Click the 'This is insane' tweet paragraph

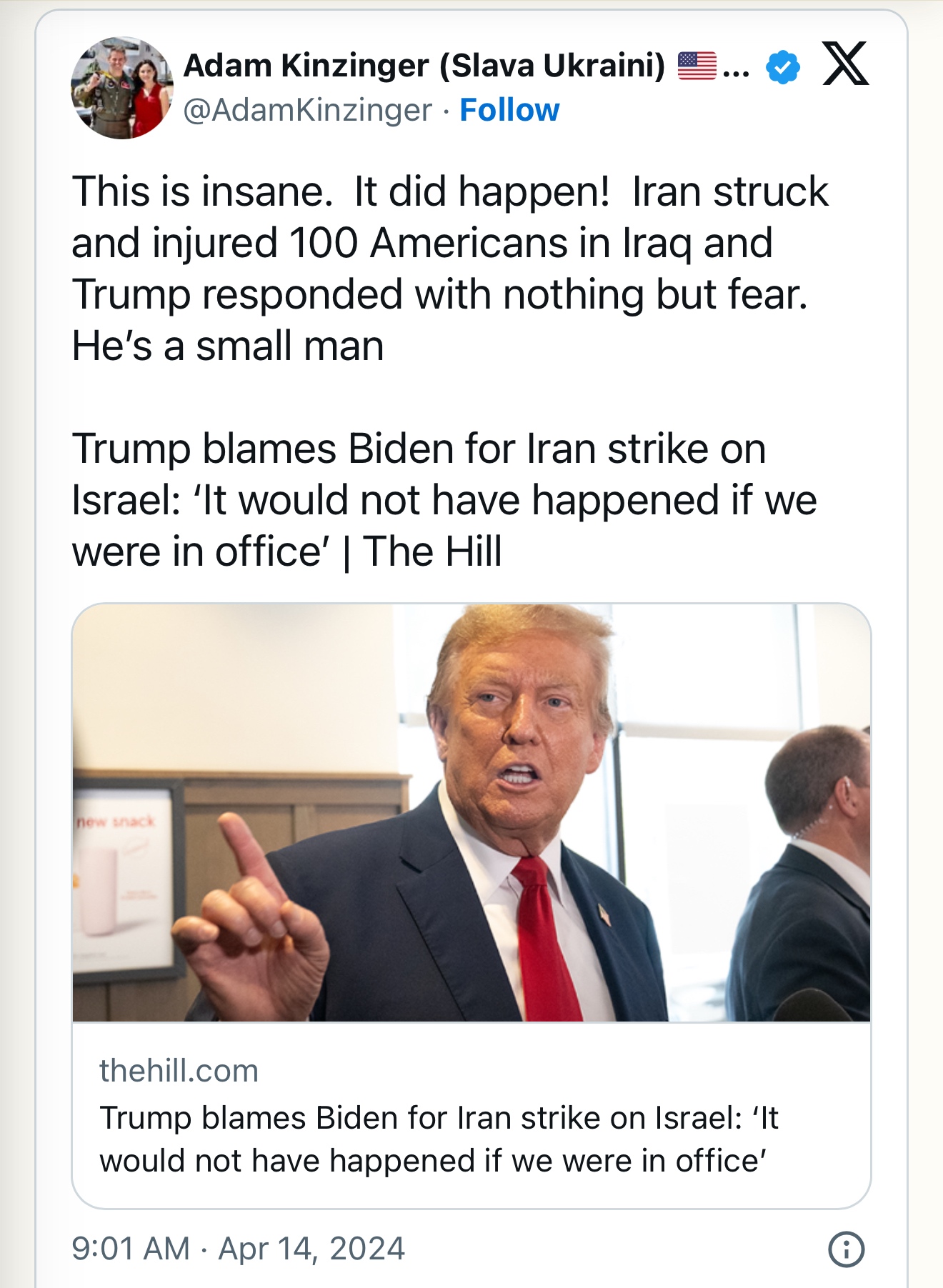tap(450, 243)
